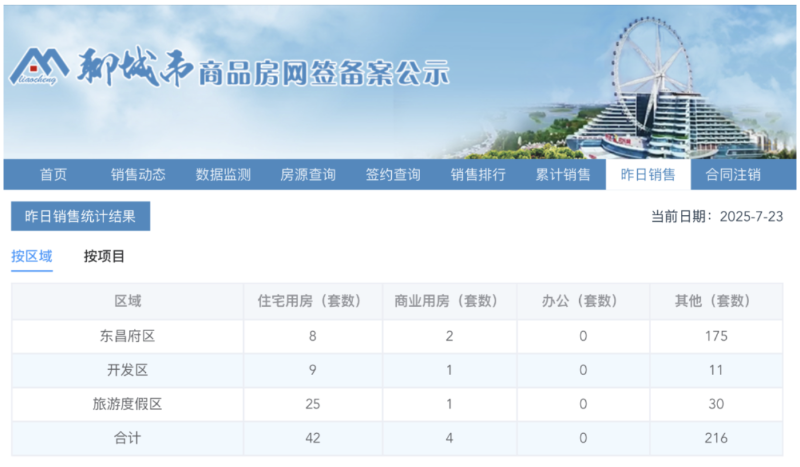This screenshot has height=467, width=800.
Task: Click 东昌府区 other value 175
Action: pos(716,336)
